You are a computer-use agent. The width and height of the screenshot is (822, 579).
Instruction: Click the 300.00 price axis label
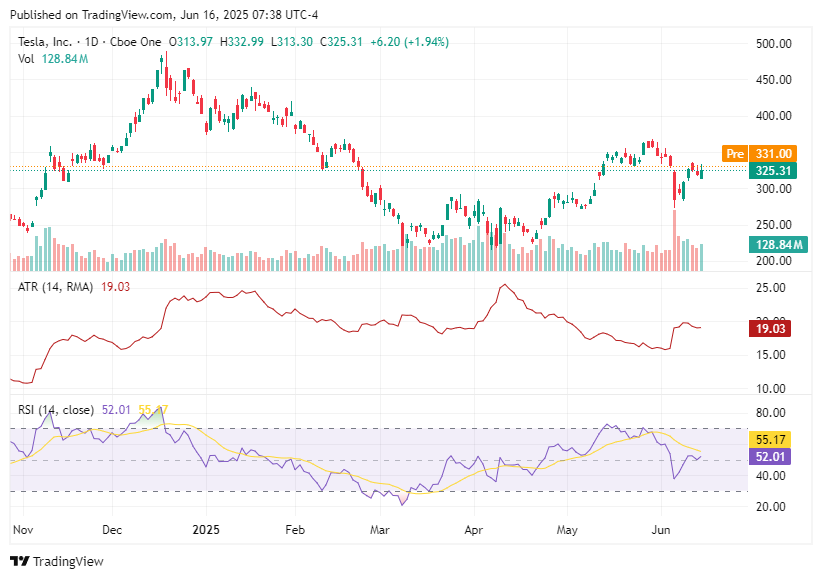[x=773, y=188]
